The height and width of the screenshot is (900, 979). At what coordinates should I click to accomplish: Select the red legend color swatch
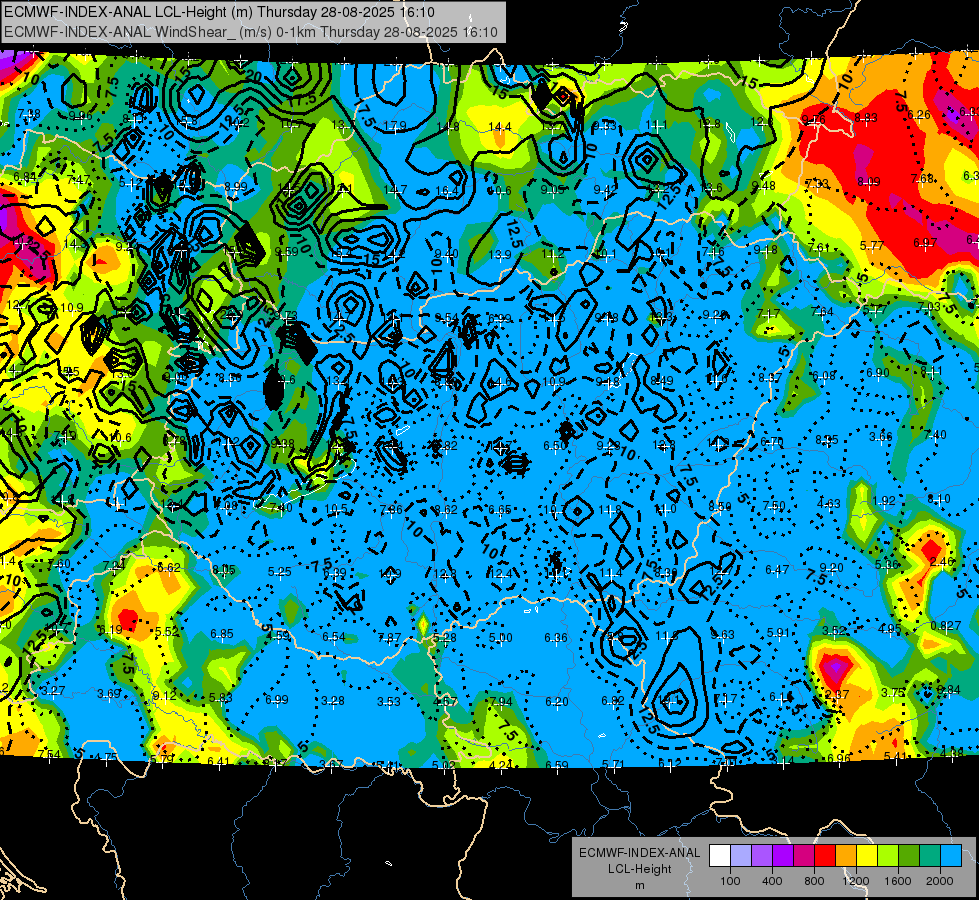pos(825,856)
